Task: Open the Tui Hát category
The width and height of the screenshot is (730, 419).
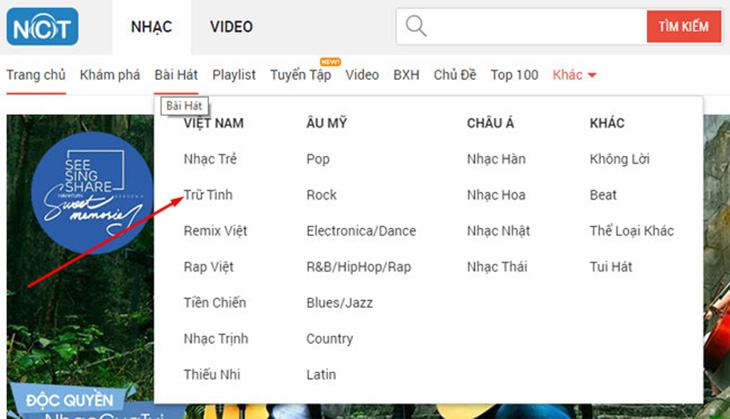Action: pos(611,267)
